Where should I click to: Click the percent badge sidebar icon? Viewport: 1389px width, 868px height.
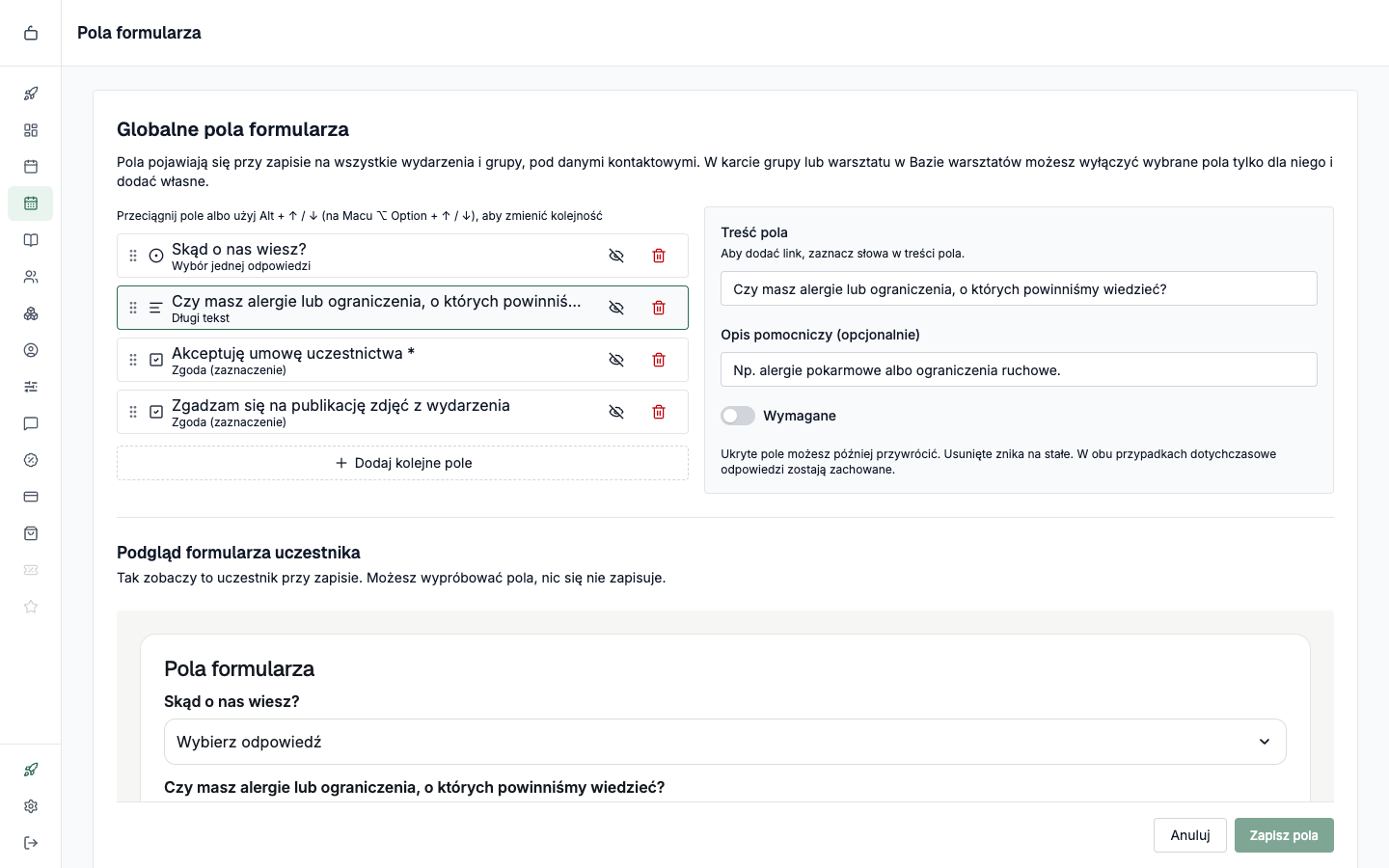[31, 460]
